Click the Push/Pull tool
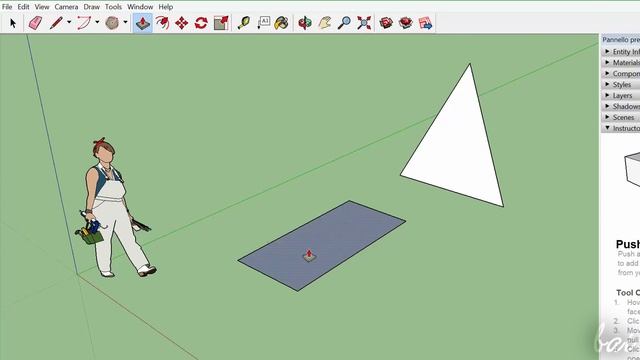 142,23
